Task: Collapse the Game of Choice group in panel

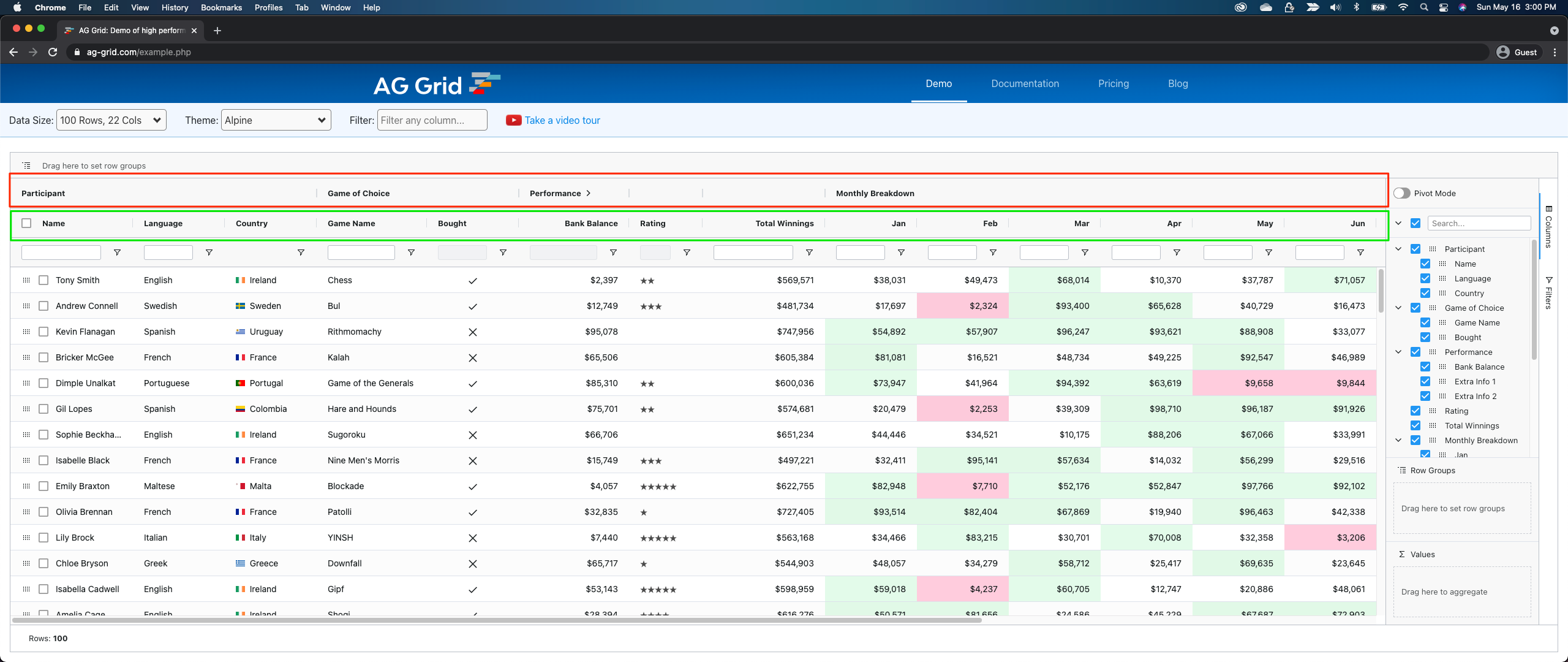Action: (x=1398, y=308)
